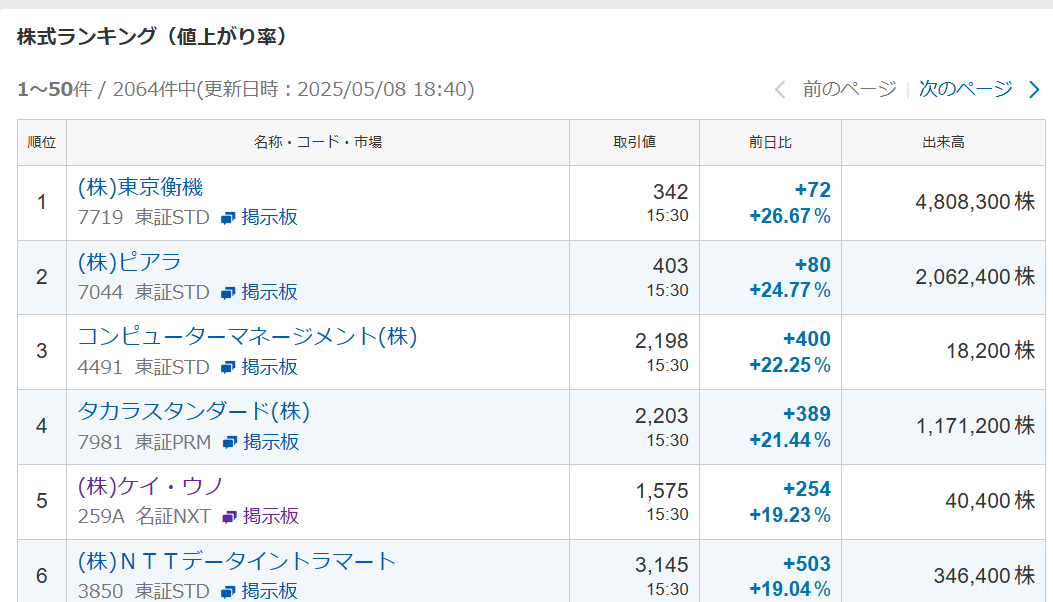Open 掲示板 text link for 東京衡機
Screen dimensions: 1053x602
(x=269, y=218)
